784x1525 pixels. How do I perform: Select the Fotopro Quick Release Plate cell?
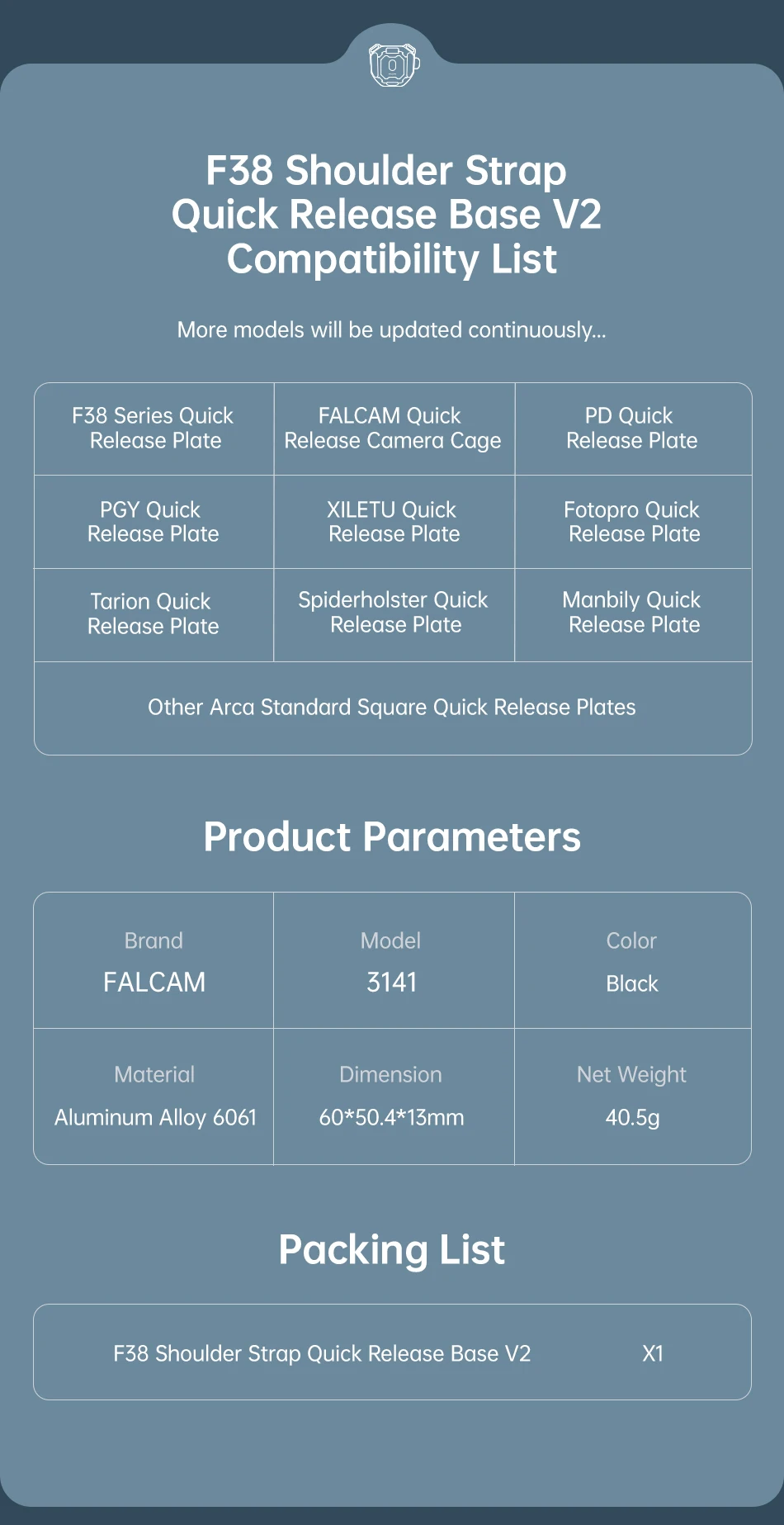pyautogui.click(x=633, y=522)
